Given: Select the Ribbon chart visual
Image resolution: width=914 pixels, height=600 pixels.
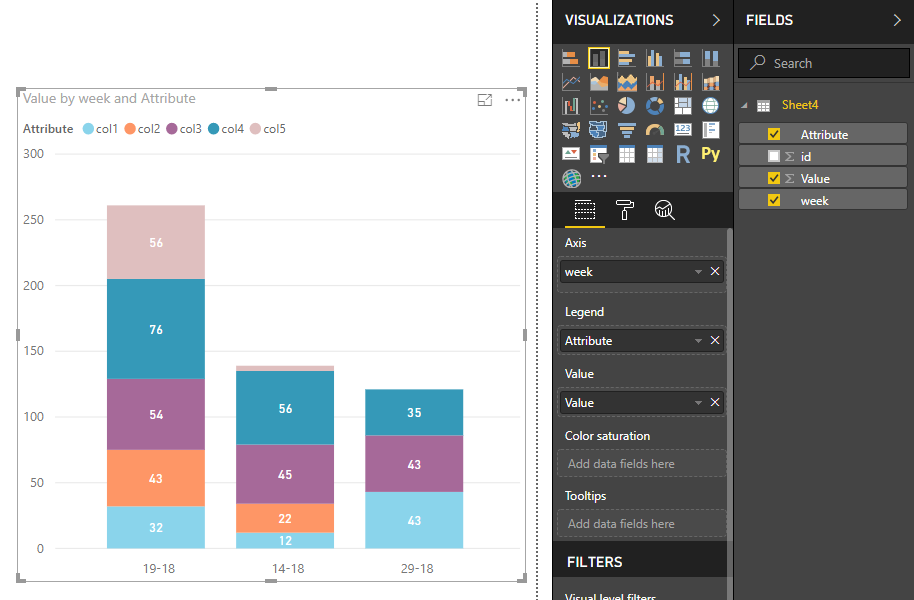Looking at the screenshot, I should click(711, 82).
